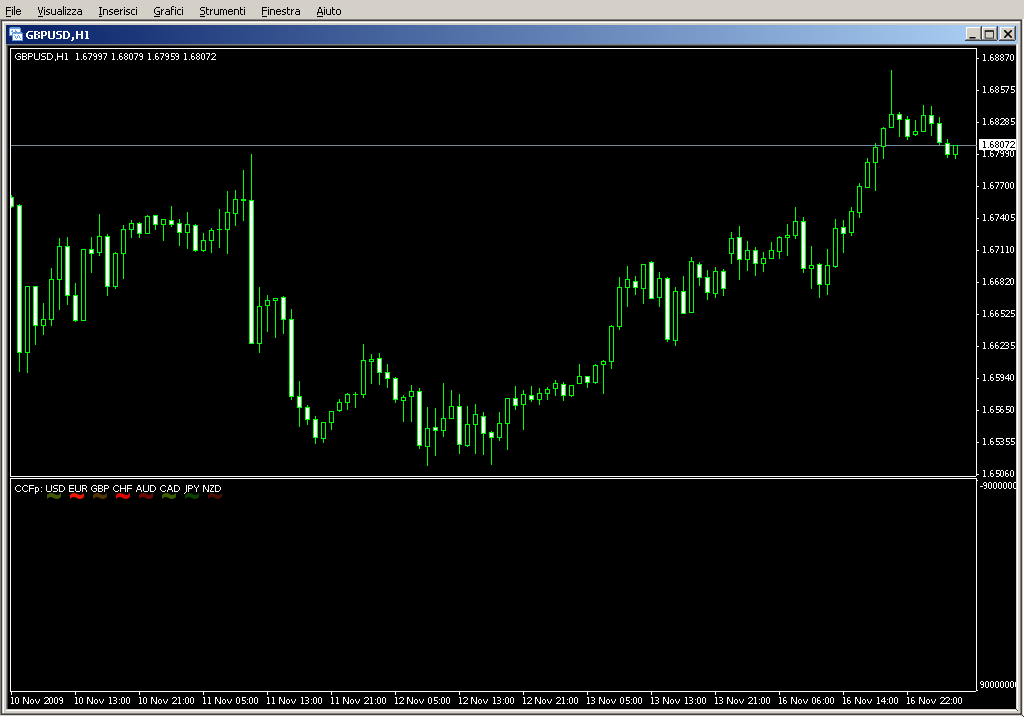Click the 16 Nov 14:00 time label

coord(870,701)
